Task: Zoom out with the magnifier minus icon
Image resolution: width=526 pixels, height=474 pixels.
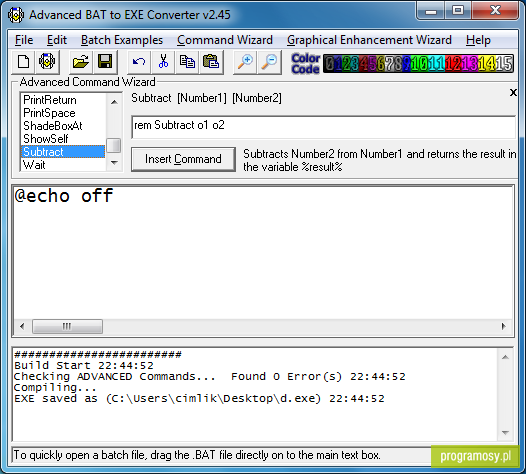Action: pos(269,62)
